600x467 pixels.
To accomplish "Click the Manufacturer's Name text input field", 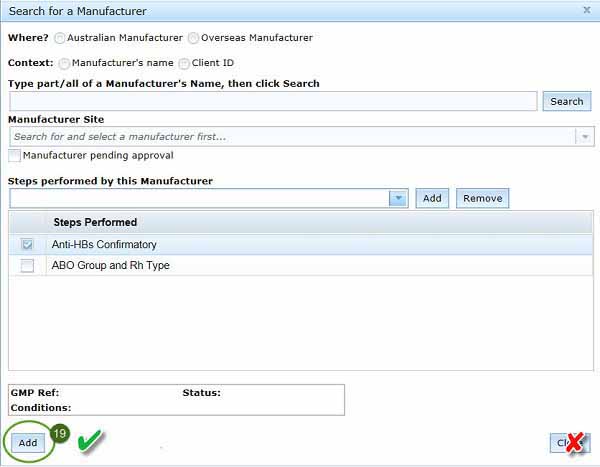I will pyautogui.click(x=273, y=101).
